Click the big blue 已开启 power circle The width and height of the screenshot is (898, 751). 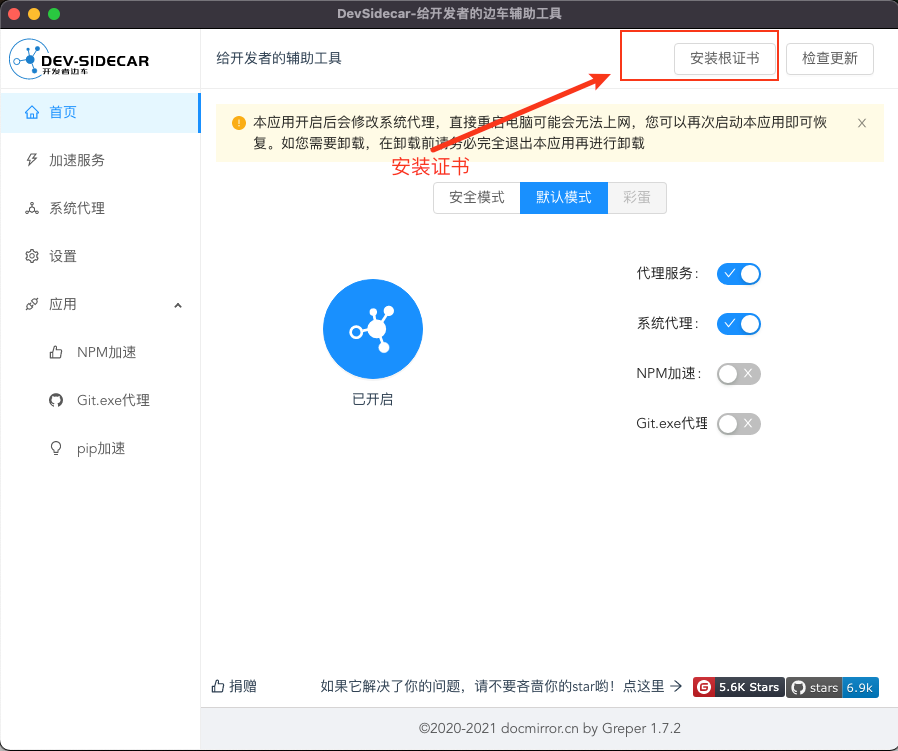[x=373, y=329]
